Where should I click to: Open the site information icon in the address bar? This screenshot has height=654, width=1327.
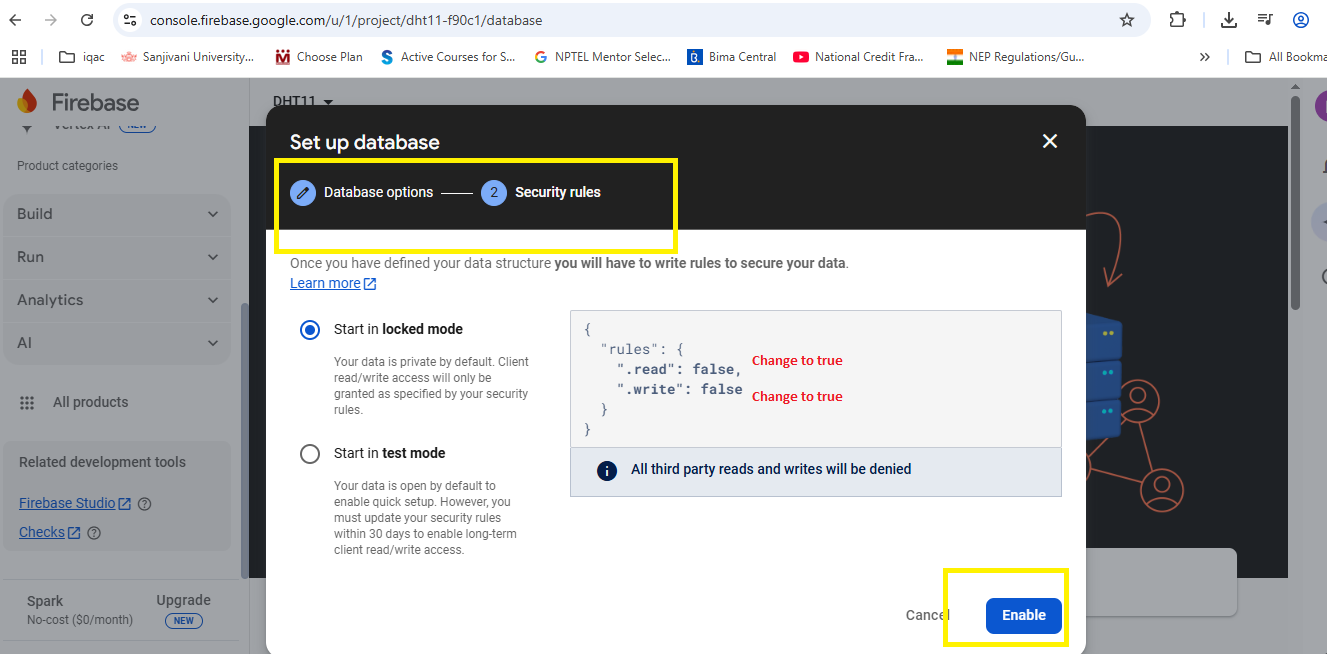[x=129, y=20]
